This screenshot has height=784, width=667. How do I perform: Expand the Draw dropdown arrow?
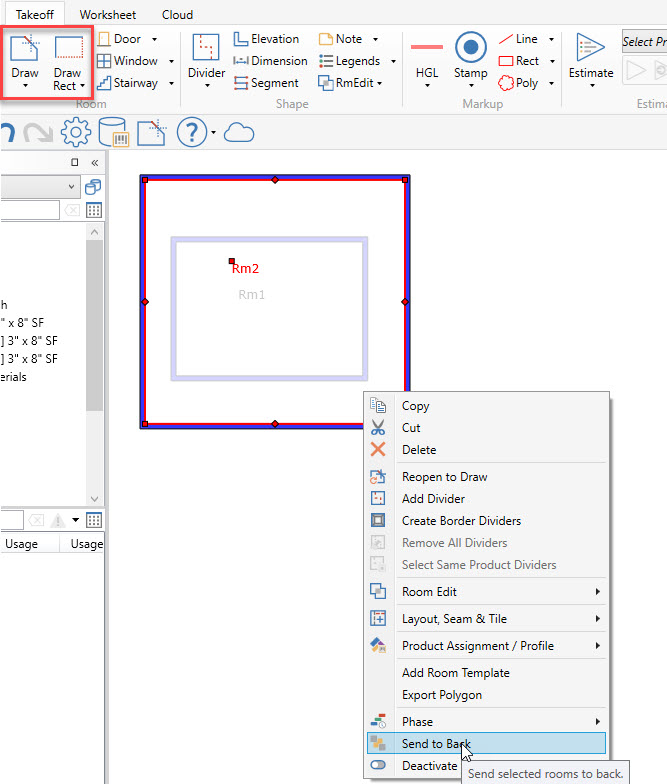tap(25, 86)
